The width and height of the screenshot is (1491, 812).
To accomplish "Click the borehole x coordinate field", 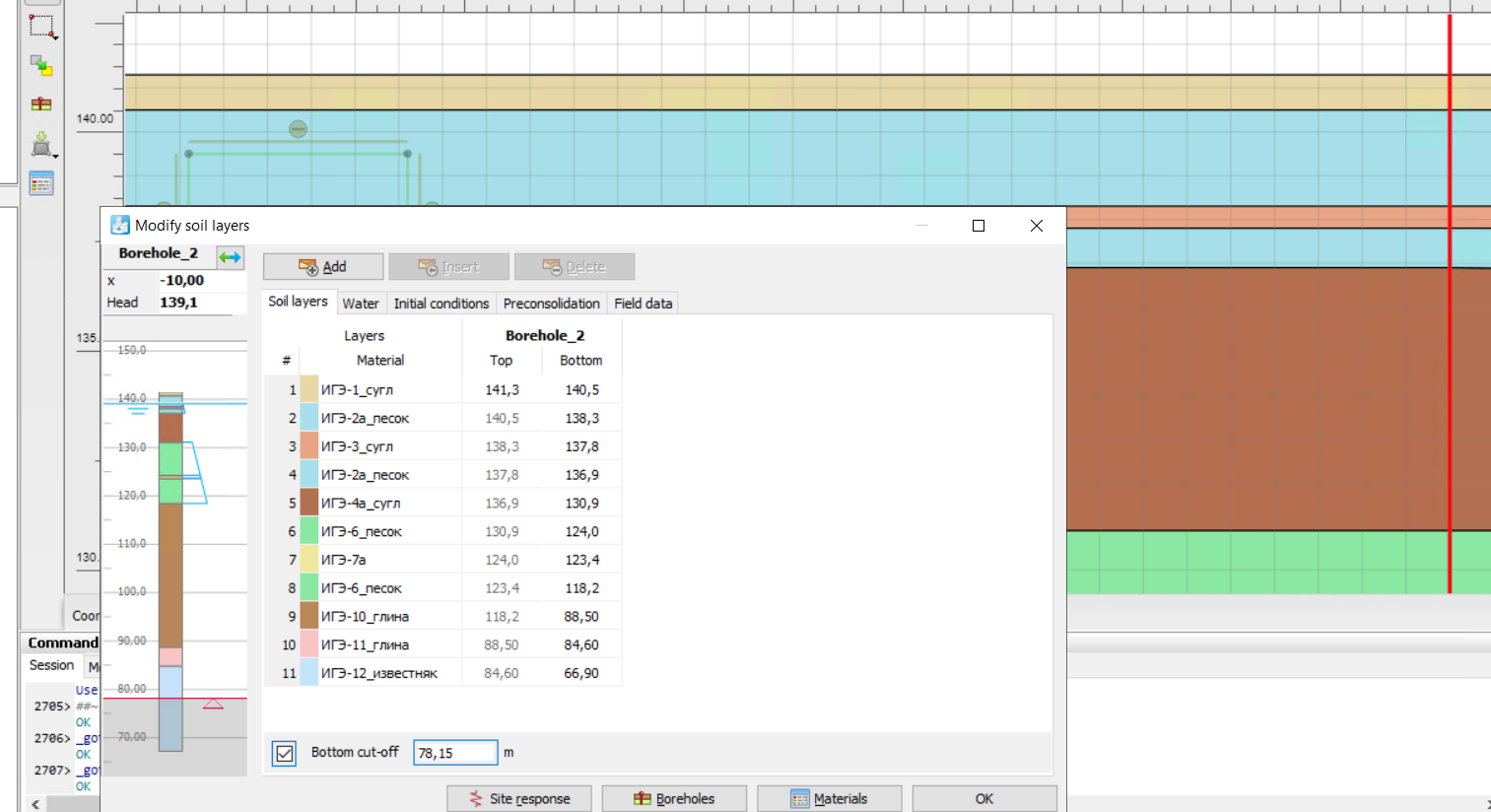I will tap(201, 281).
